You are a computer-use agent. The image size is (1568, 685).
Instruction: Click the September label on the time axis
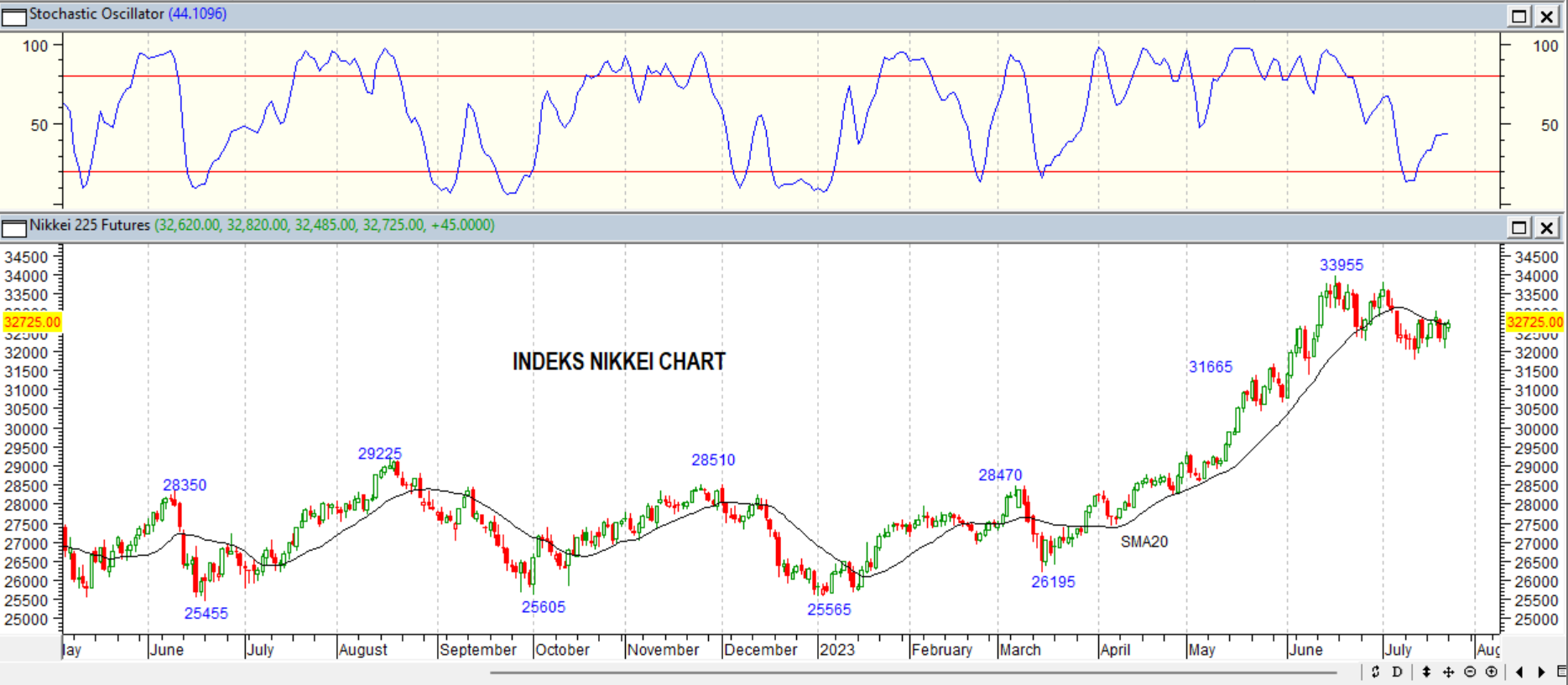tap(478, 650)
